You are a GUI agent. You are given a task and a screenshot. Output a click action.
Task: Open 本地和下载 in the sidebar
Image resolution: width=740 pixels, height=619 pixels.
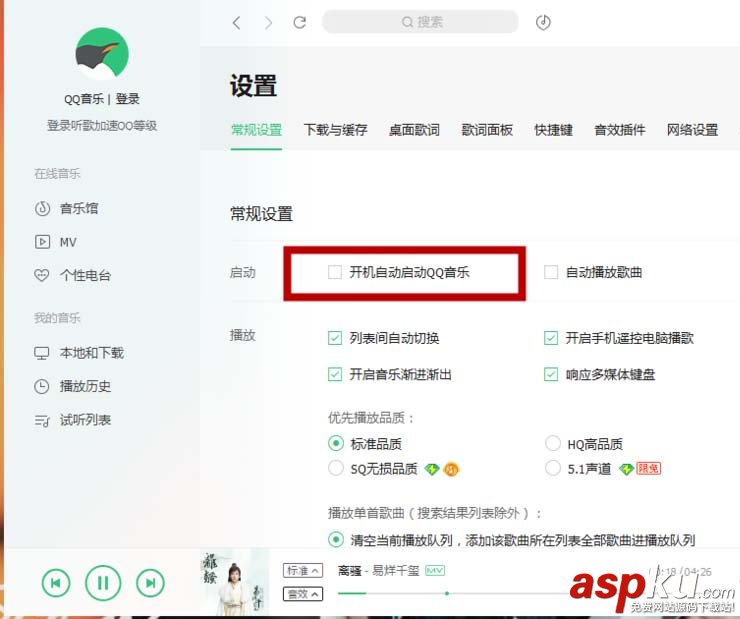pyautogui.click(x=79, y=353)
